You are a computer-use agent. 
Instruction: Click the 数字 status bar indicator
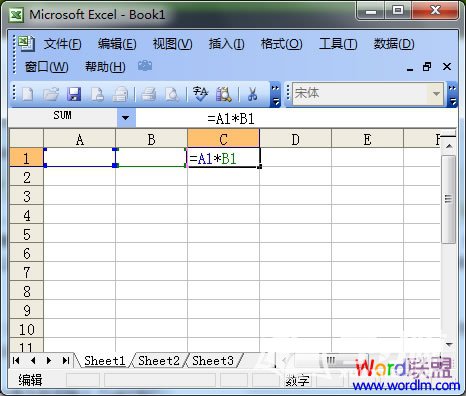297,381
